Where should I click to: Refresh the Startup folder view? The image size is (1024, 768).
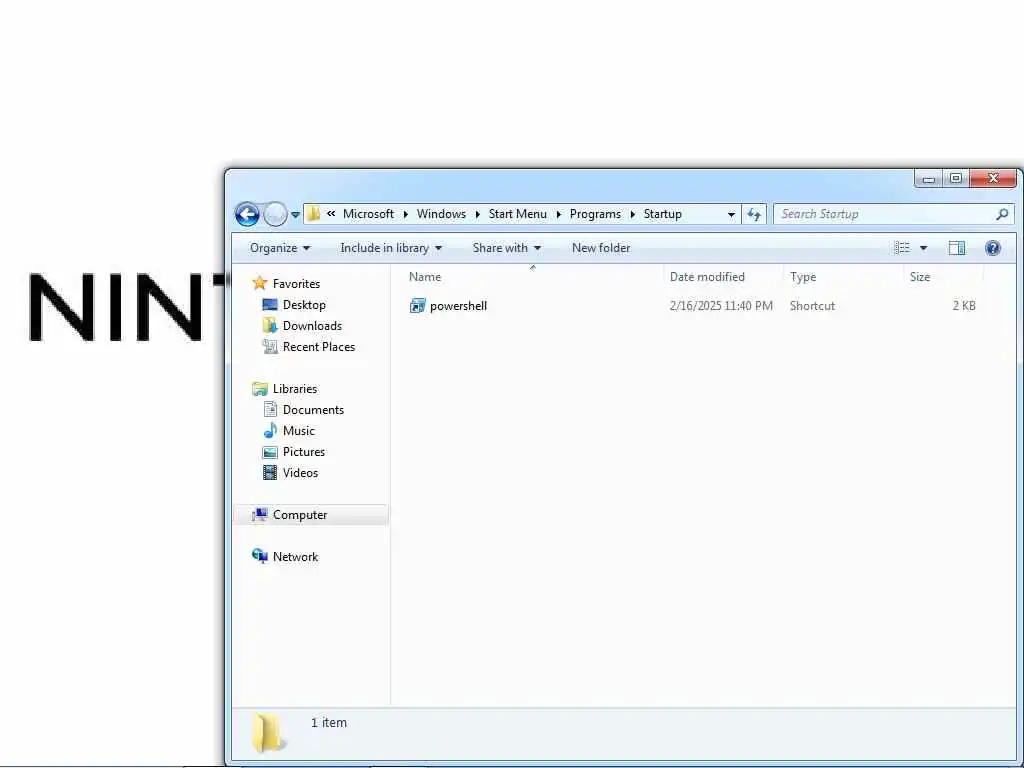coord(754,214)
